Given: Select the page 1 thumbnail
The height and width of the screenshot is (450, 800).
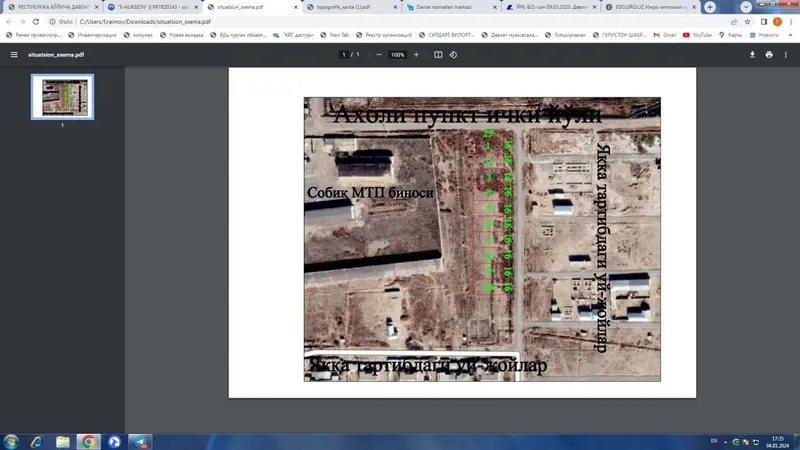Looking at the screenshot, I should [62, 97].
